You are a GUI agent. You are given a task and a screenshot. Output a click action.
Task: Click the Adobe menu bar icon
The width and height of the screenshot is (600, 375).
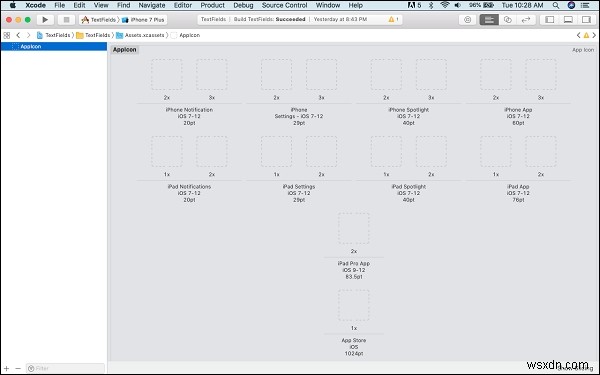(414, 5)
